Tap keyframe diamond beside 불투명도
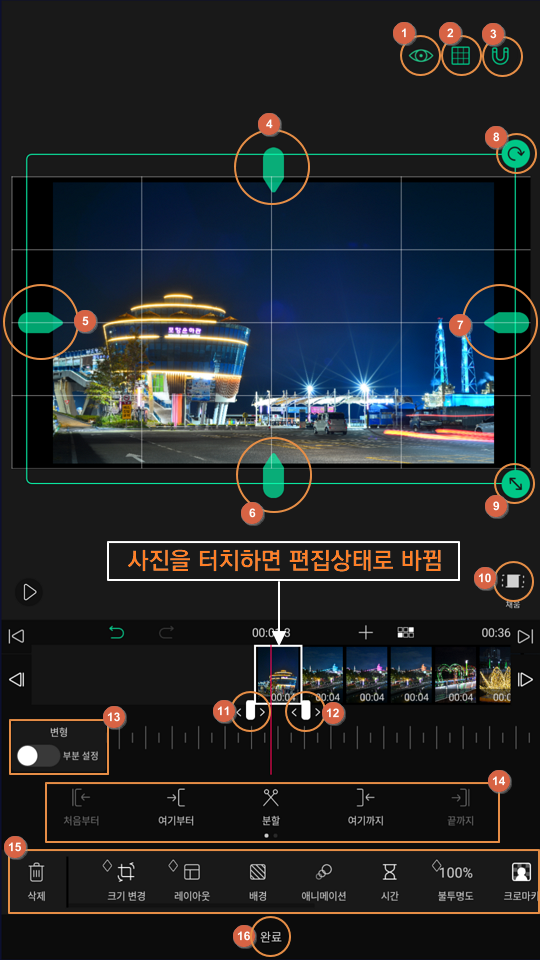The width and height of the screenshot is (540, 960). [437, 864]
